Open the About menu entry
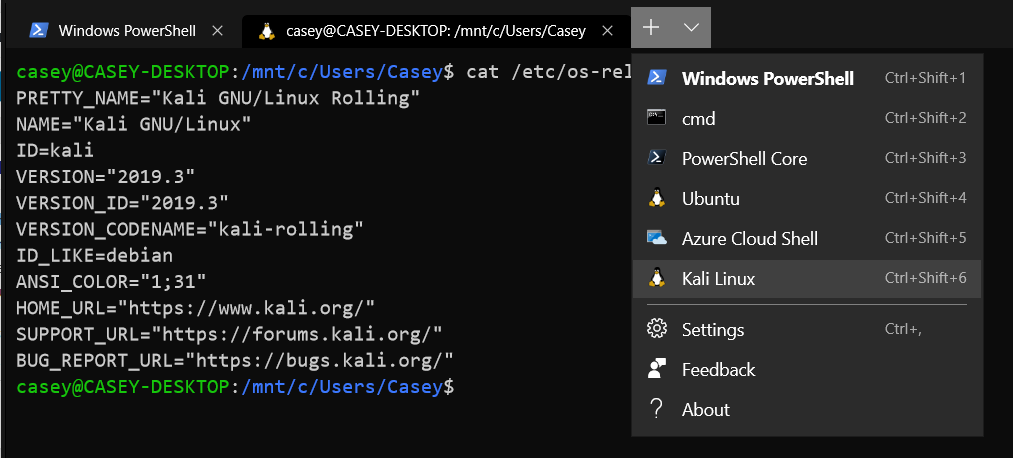Viewport: 1013px width, 458px height. [x=705, y=409]
